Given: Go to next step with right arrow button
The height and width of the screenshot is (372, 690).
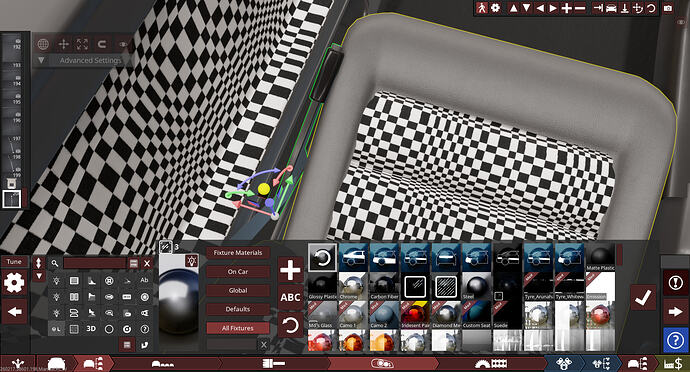Looking at the screenshot, I should click(675, 312).
